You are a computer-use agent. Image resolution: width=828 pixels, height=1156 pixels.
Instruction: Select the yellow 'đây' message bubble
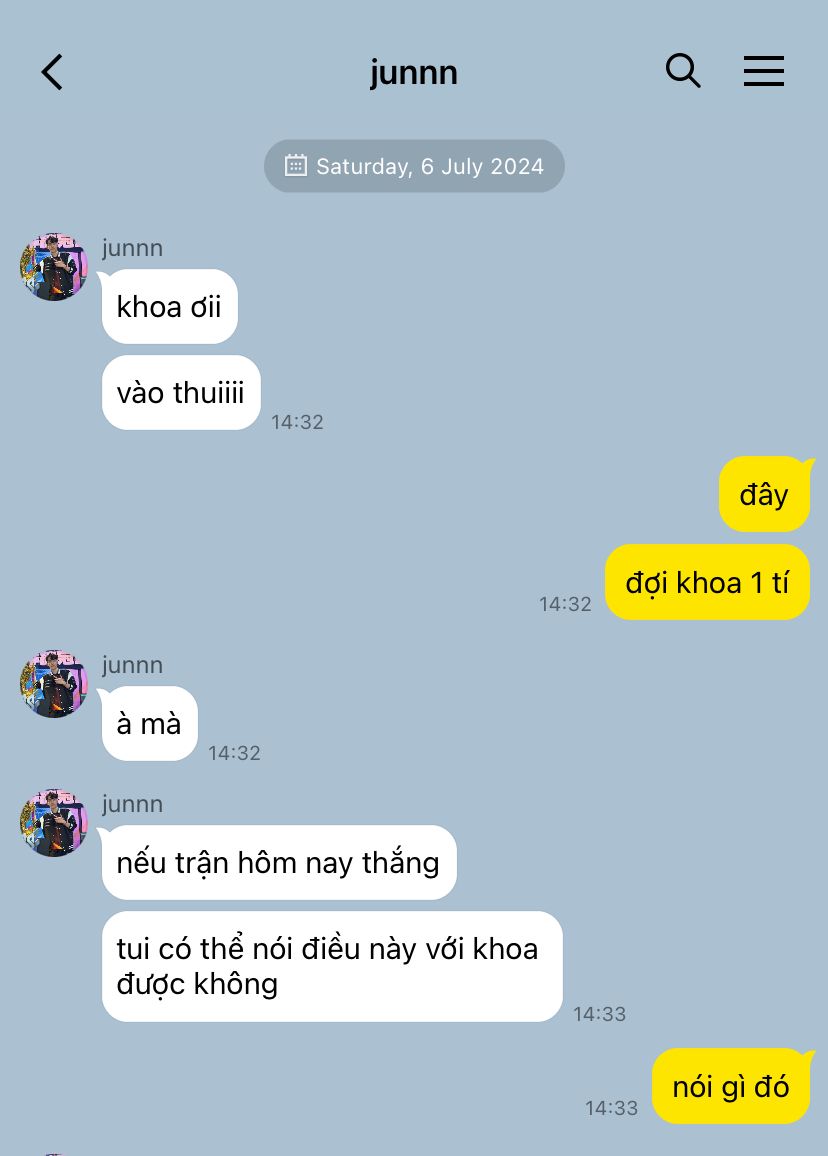[765, 494]
